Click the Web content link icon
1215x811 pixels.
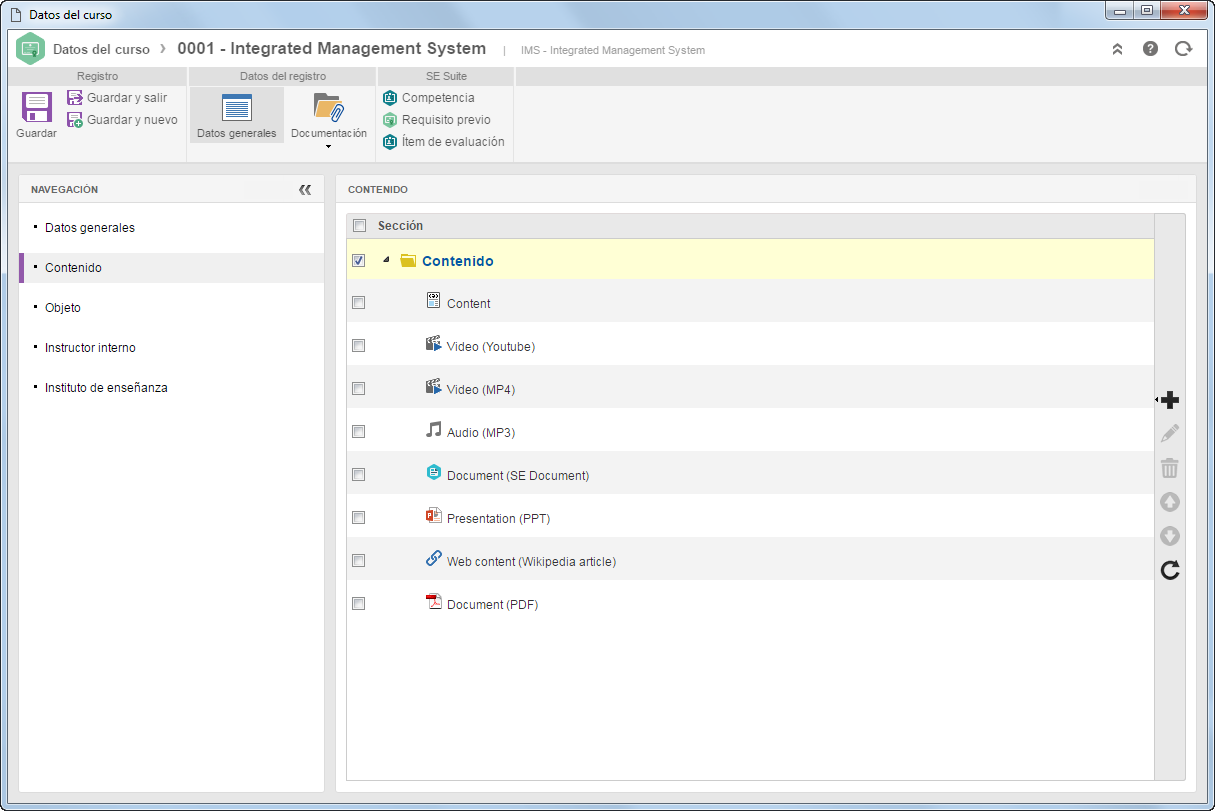coord(433,559)
